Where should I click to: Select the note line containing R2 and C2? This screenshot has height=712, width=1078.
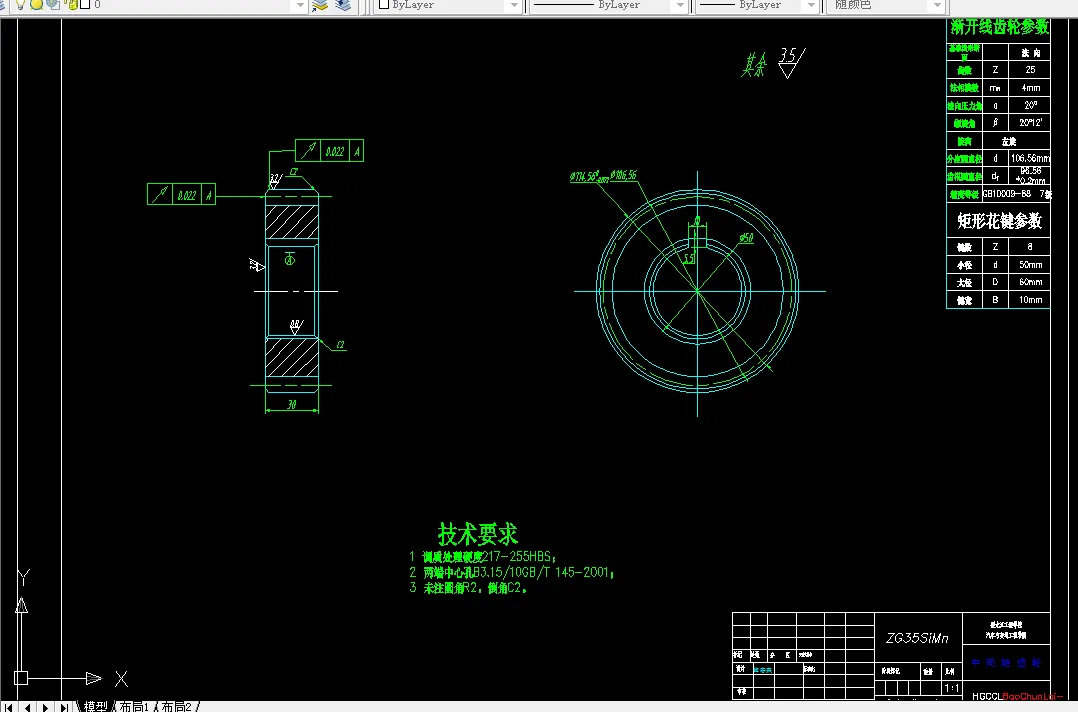468,588
